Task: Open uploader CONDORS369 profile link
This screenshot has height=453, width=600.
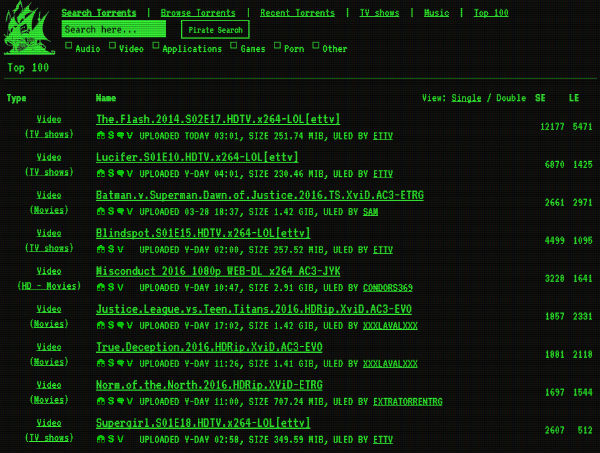Action: (x=388, y=288)
